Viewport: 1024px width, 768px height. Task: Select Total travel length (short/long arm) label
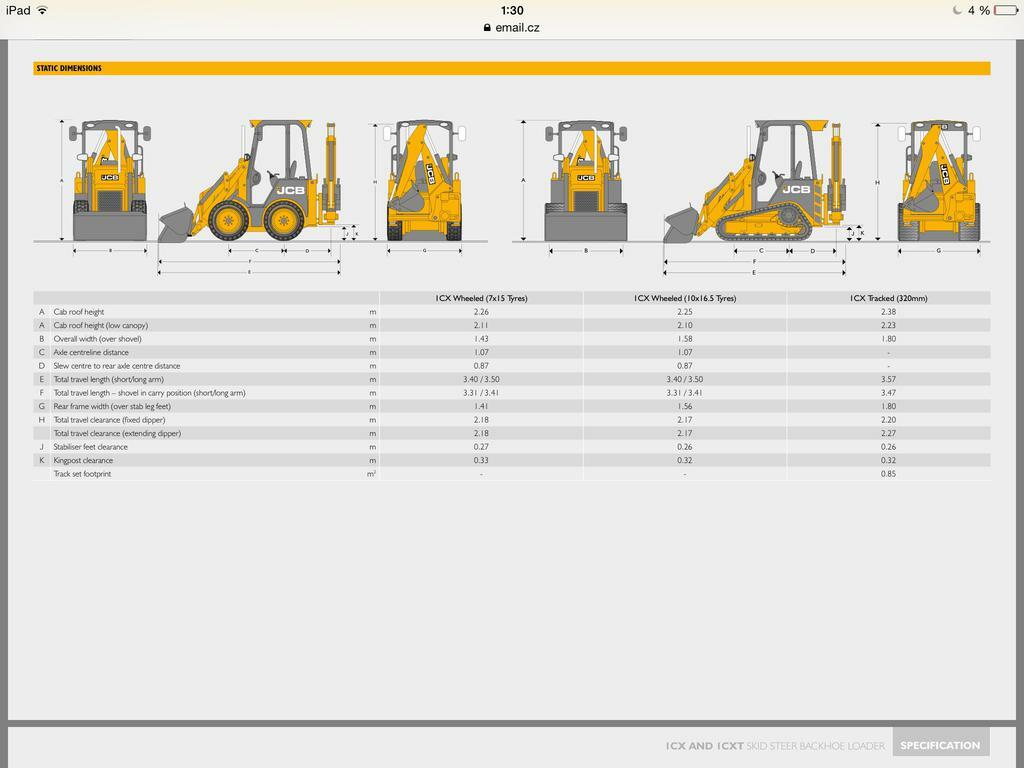pos(108,379)
